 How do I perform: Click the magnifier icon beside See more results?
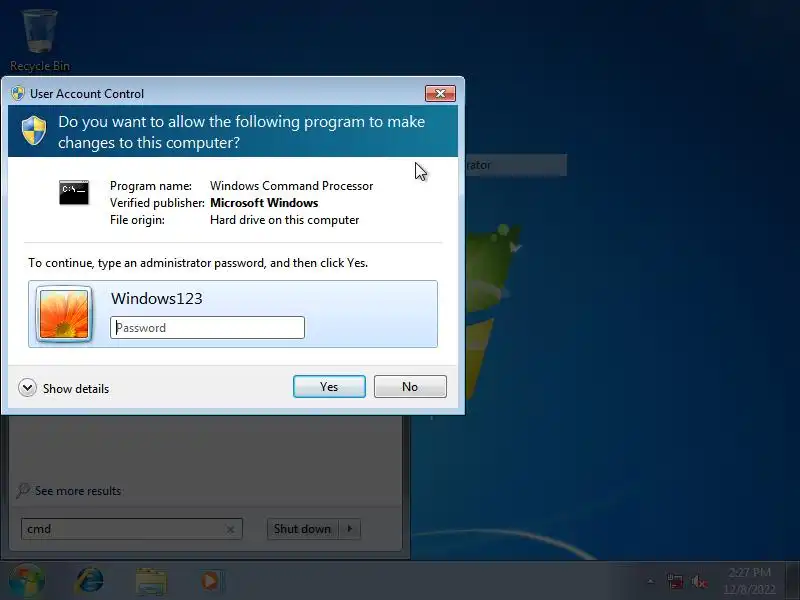(23, 491)
